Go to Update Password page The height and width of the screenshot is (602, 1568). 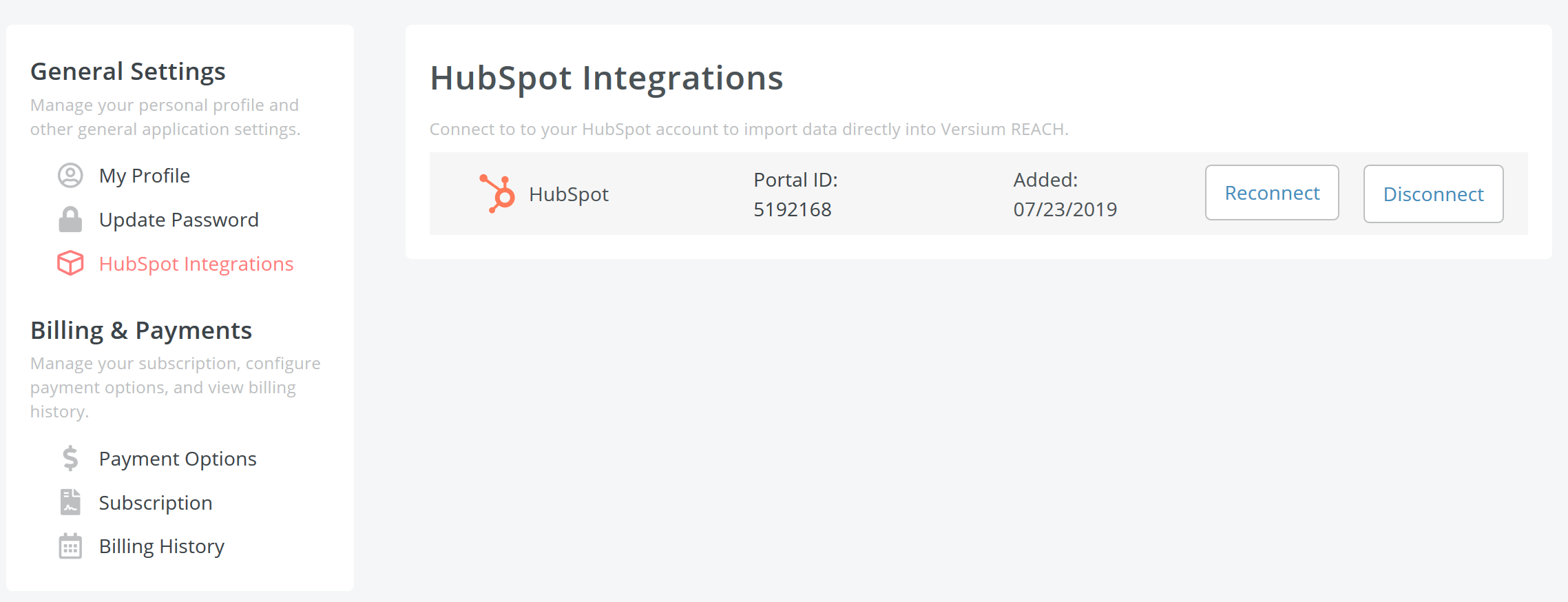coord(179,220)
